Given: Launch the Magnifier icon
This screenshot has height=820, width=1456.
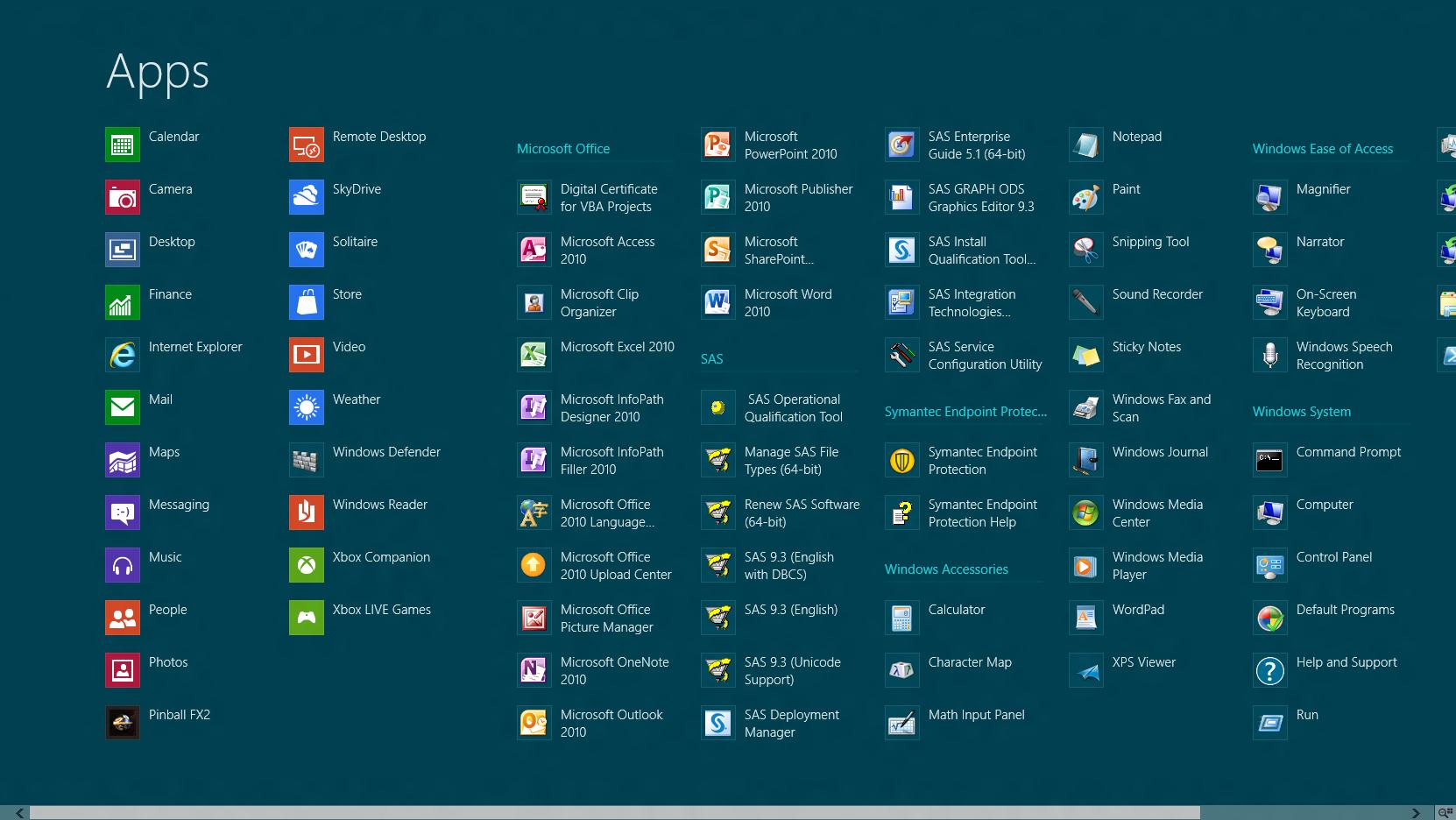Looking at the screenshot, I should (1270, 197).
